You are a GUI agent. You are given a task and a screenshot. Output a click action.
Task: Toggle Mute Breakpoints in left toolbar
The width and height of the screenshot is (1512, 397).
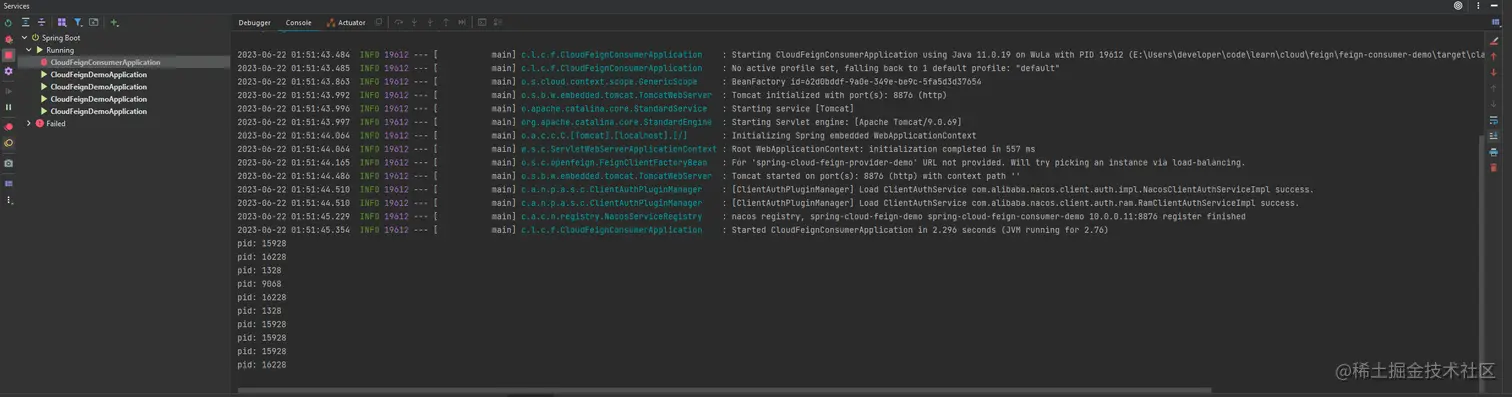pyautogui.click(x=9, y=143)
